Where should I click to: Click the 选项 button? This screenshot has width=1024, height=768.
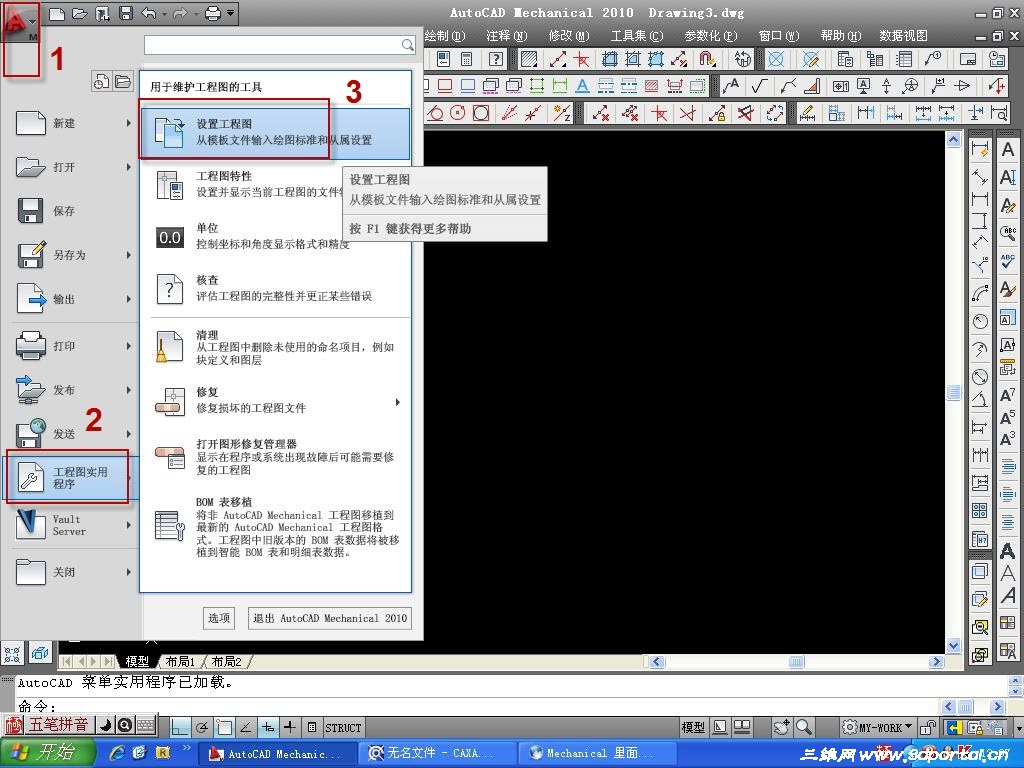219,618
